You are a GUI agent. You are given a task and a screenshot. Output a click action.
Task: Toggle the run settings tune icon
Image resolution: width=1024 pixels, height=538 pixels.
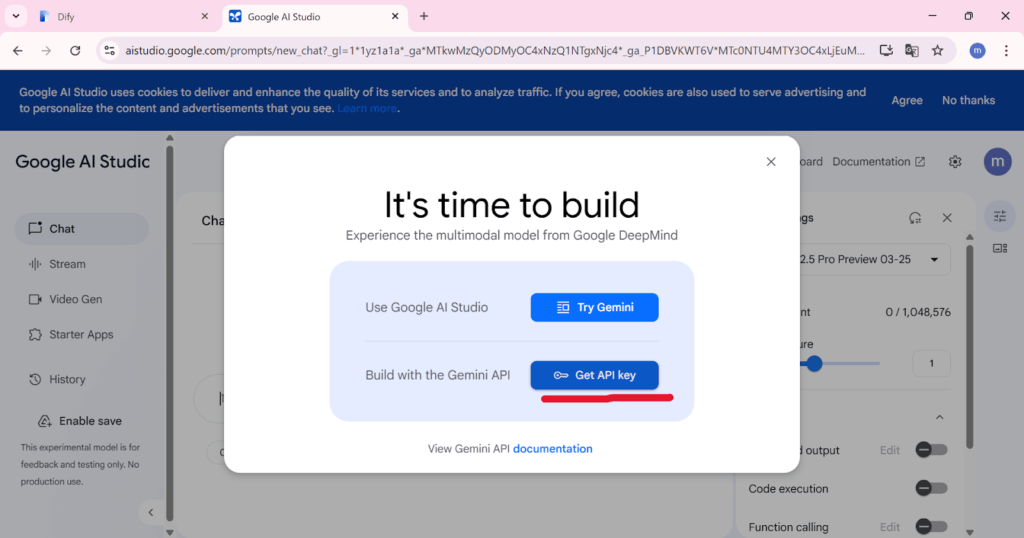tap(1000, 216)
